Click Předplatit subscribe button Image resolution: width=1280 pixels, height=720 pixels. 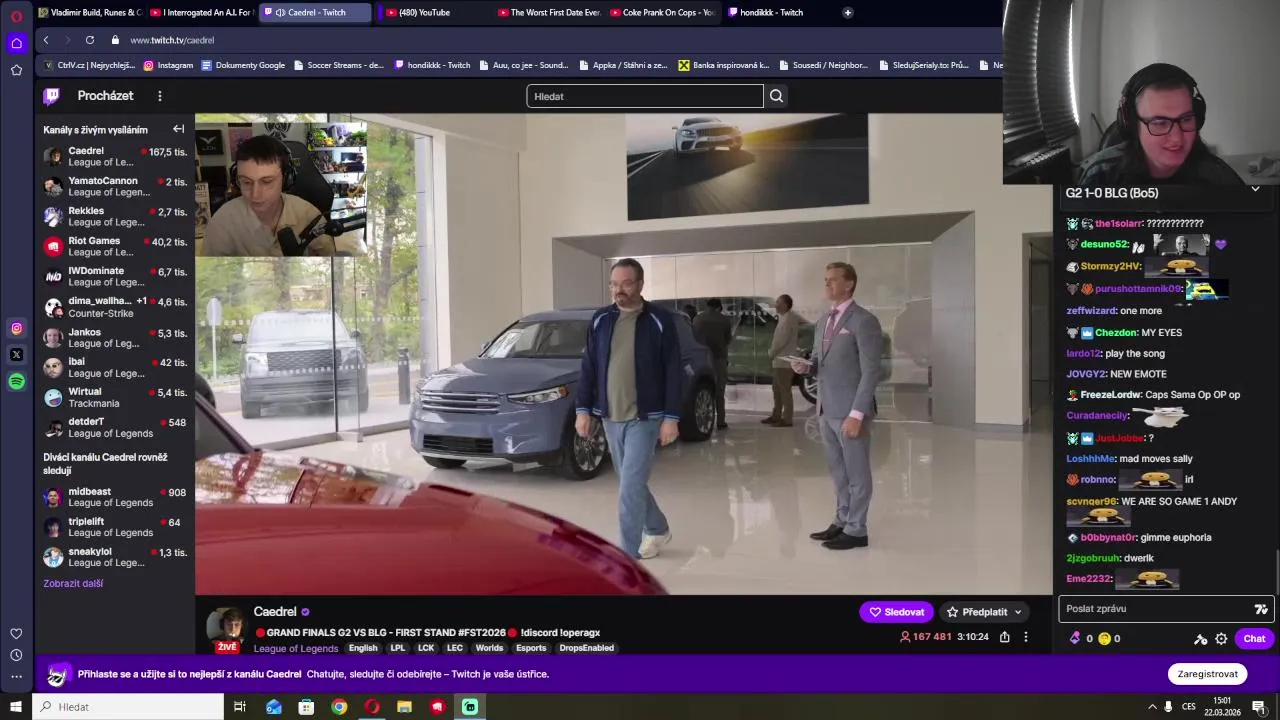pos(977,612)
